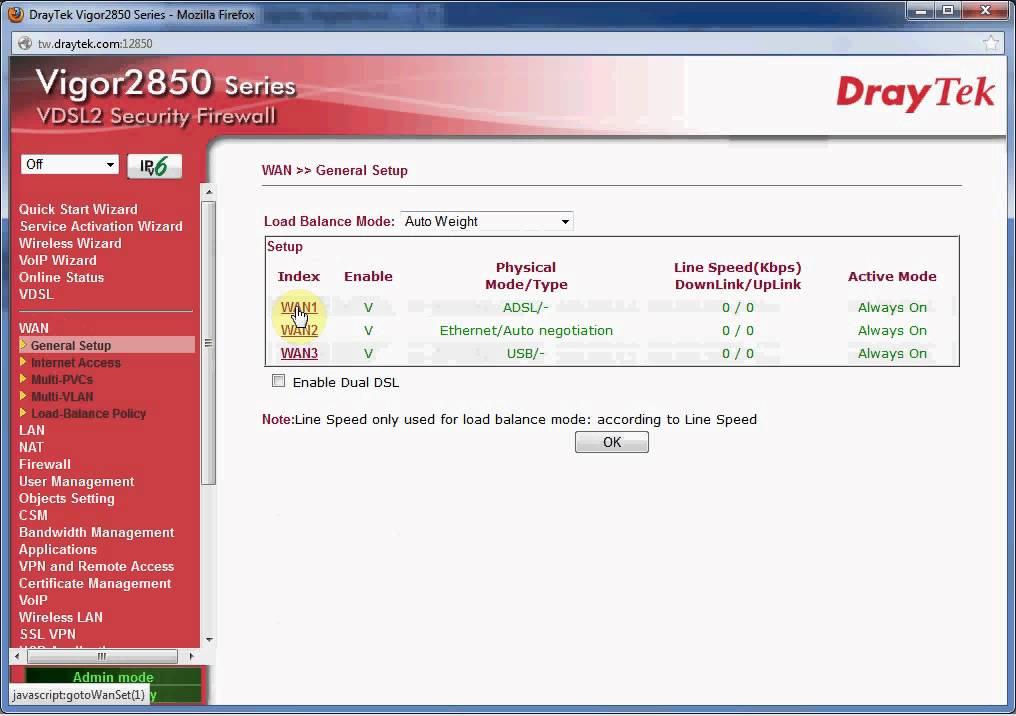The height and width of the screenshot is (716, 1016).
Task: Open WAN2 settings link
Action: (299, 330)
